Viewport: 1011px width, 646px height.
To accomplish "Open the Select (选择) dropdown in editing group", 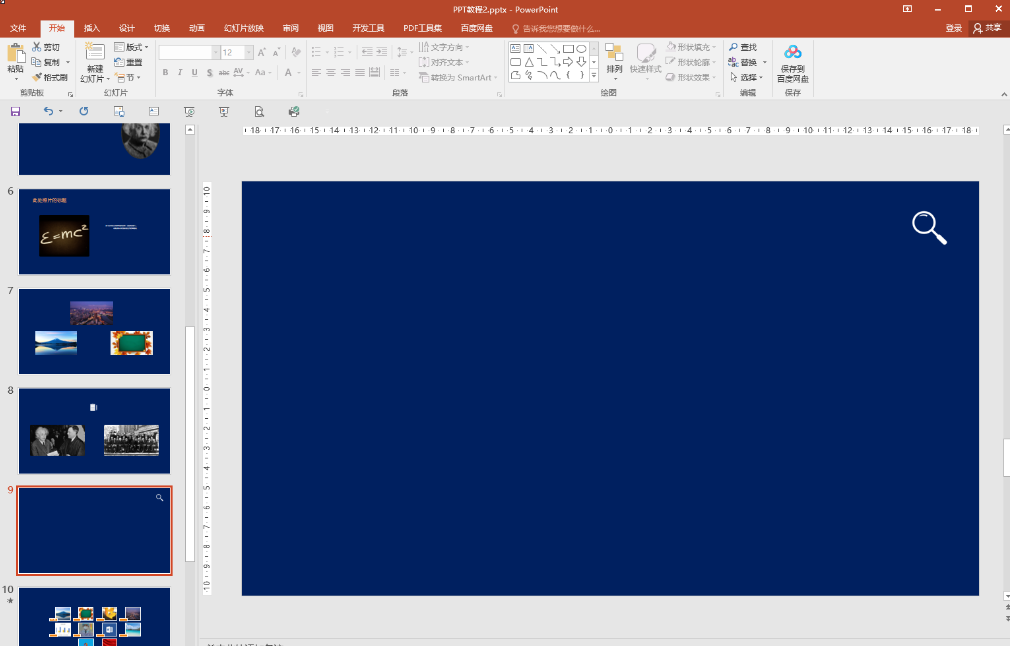I will (746, 77).
